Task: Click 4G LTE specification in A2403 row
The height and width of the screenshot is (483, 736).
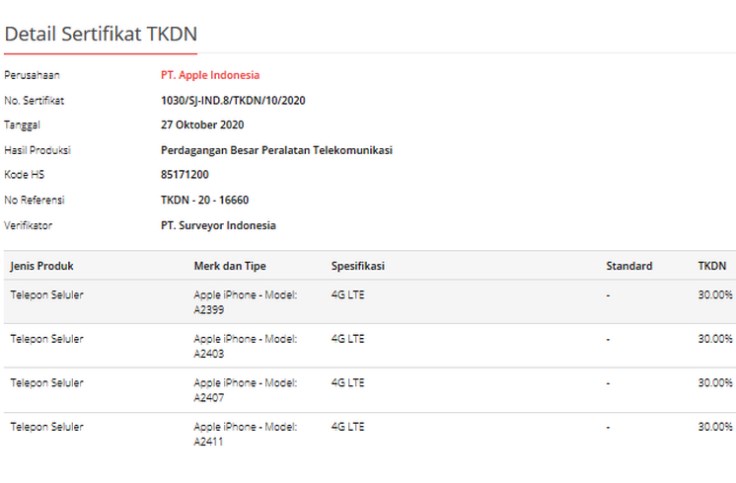Action: coord(348,339)
